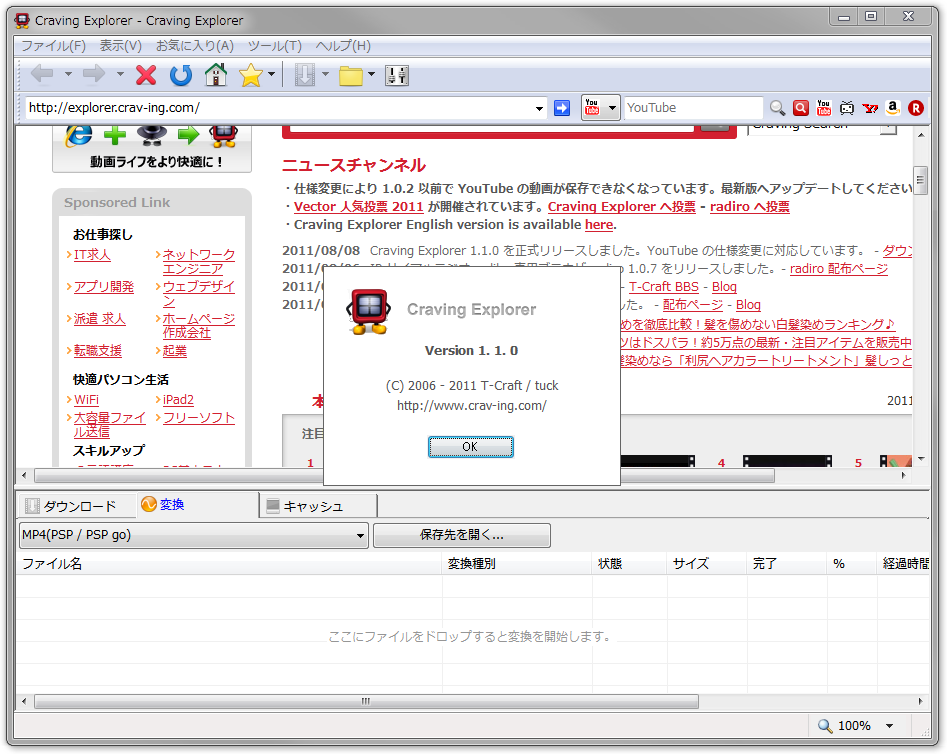
Task: Reload page with the blue refresh icon
Action: (x=181, y=75)
